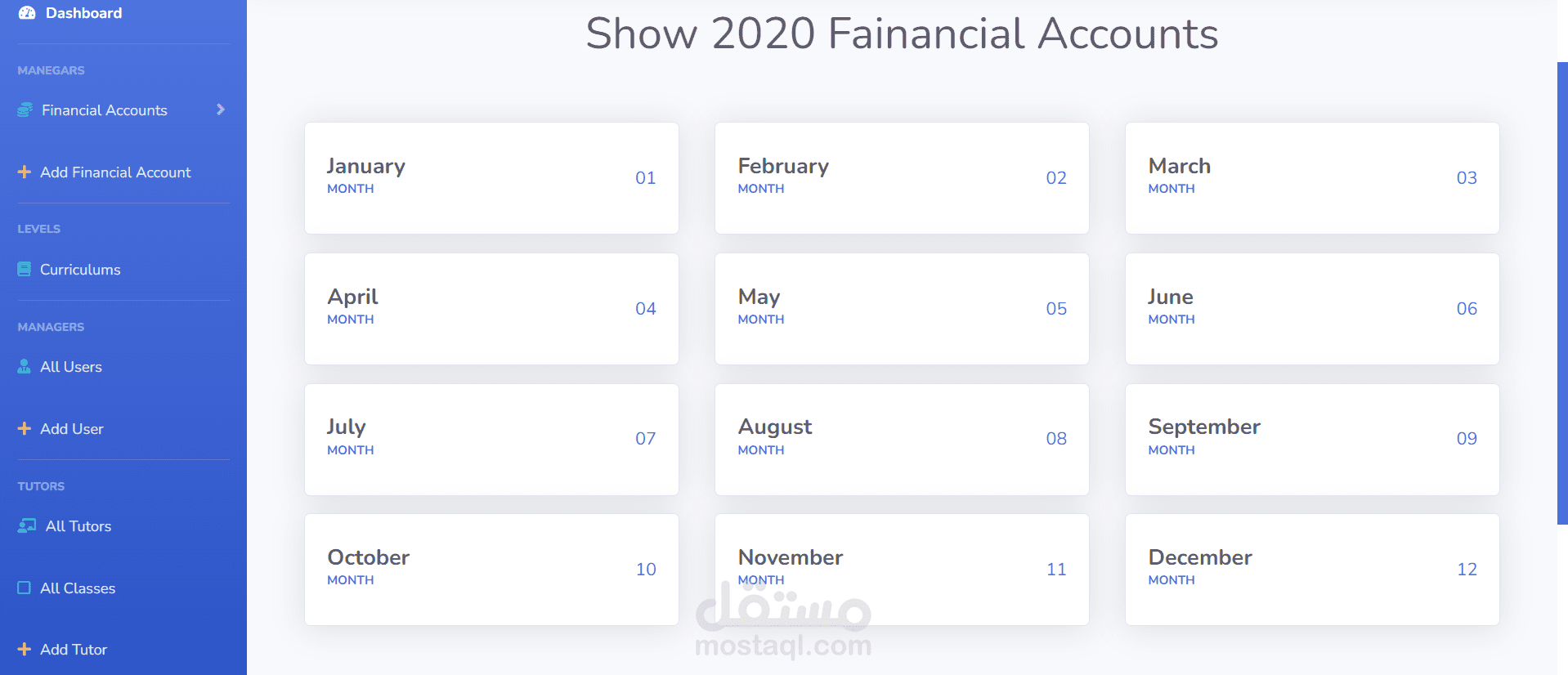Open the September month card

click(1312, 439)
